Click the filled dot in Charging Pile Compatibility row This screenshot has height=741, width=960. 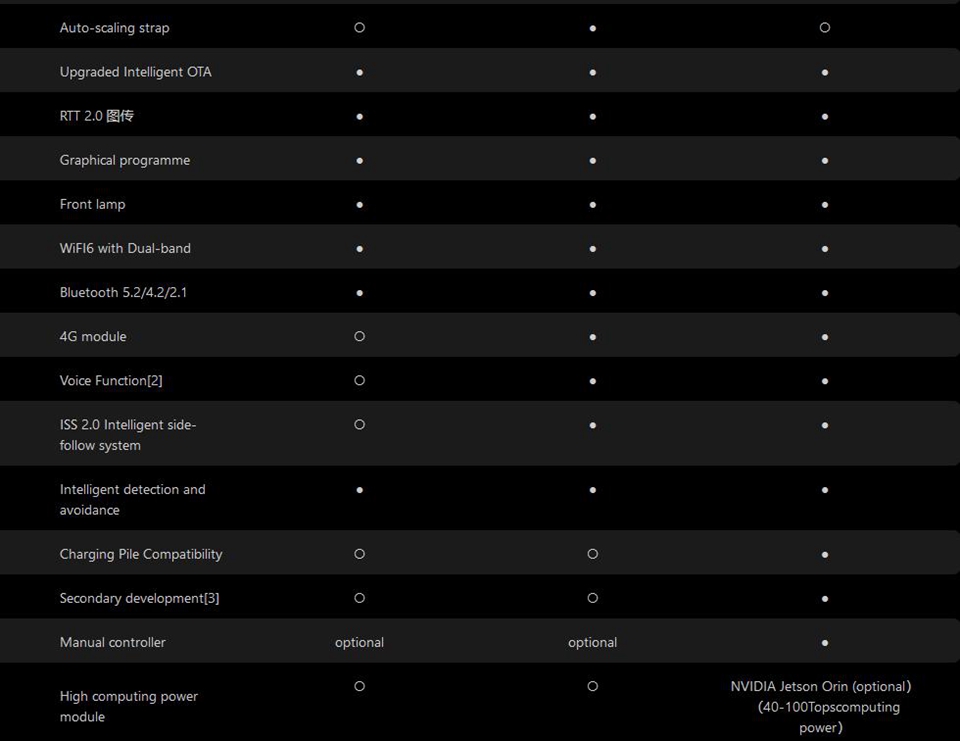coord(825,554)
